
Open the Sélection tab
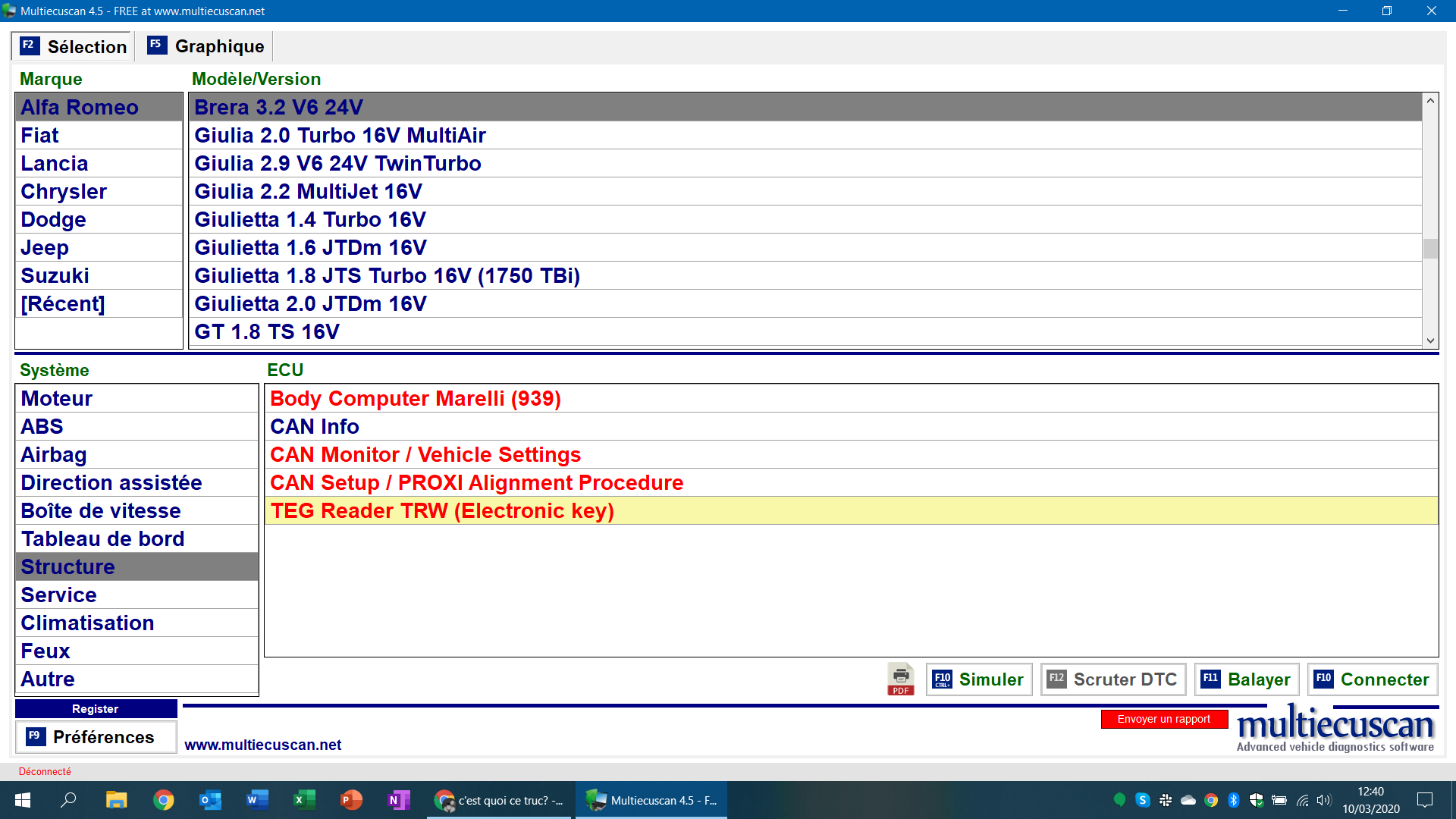tap(73, 46)
